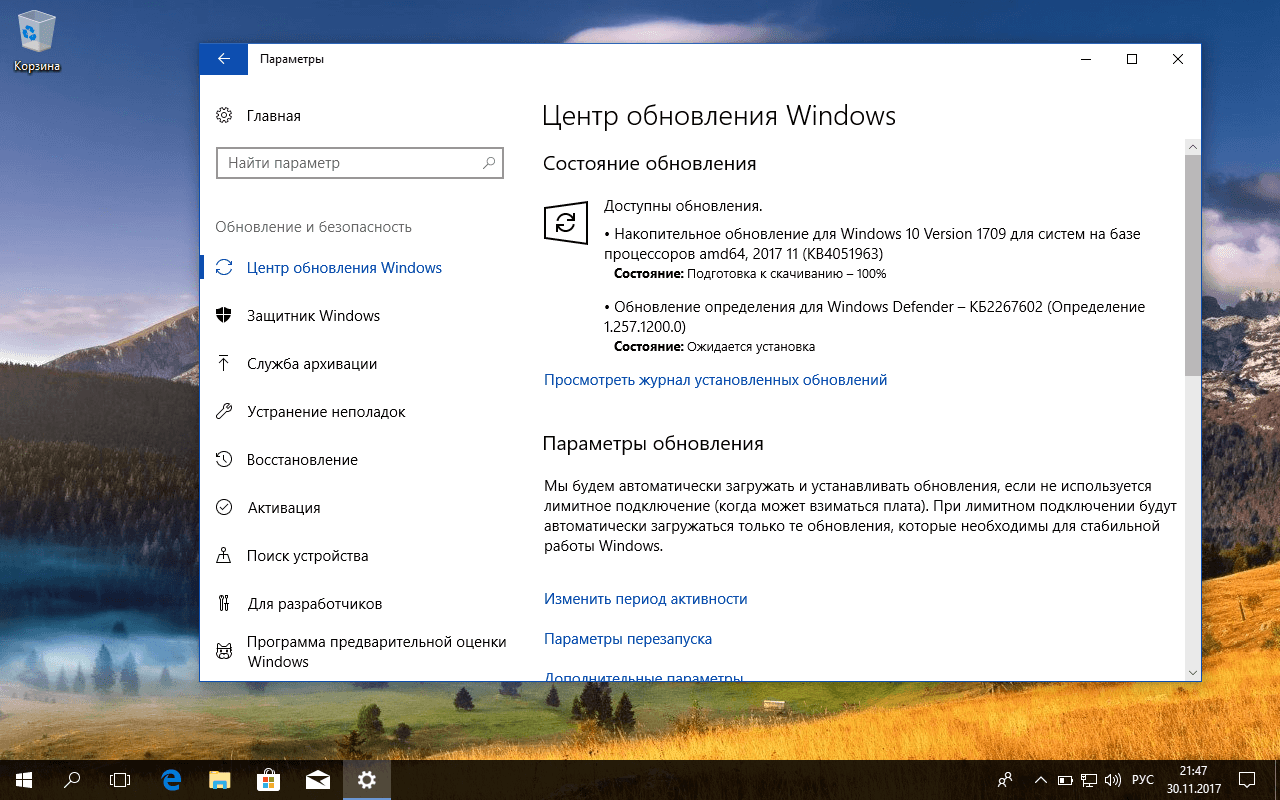Switch the РУС input language indicator
Viewport: 1280px width, 800px height.
click(1143, 779)
